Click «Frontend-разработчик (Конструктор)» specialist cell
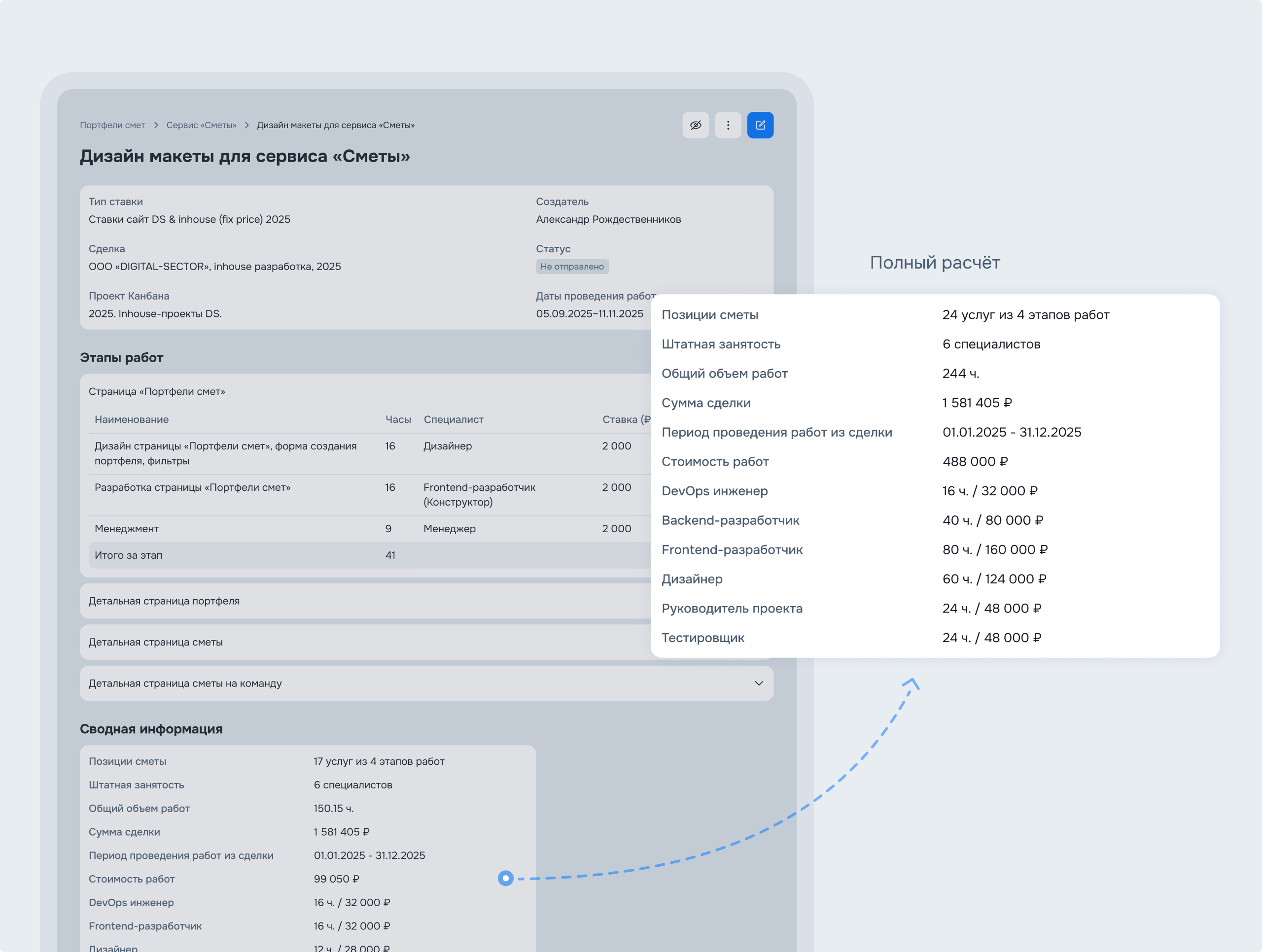Screen dimensions: 1262x952 479,495
